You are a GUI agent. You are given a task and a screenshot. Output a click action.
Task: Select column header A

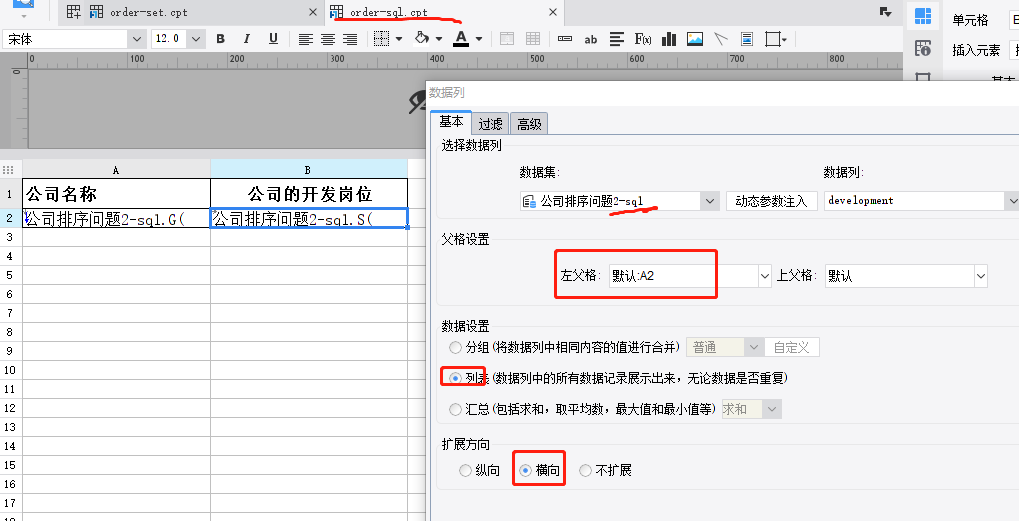(116, 170)
